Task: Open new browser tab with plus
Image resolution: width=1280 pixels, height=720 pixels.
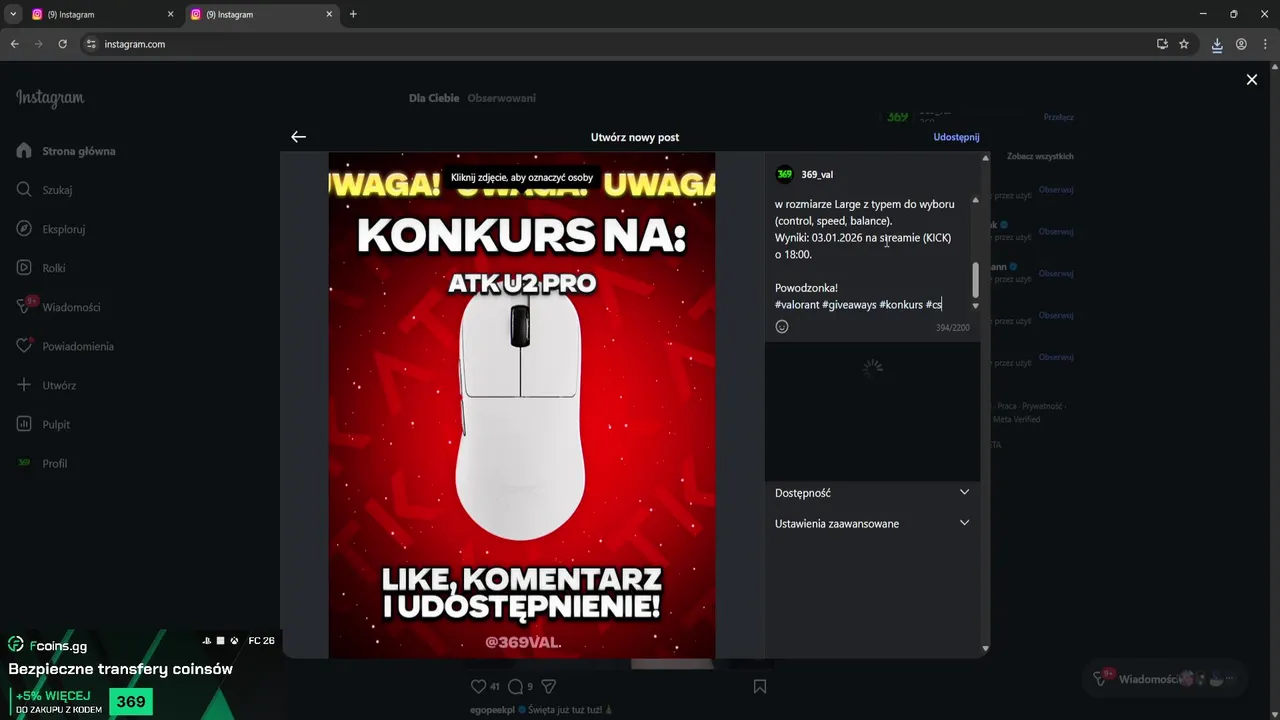Action: tap(353, 14)
